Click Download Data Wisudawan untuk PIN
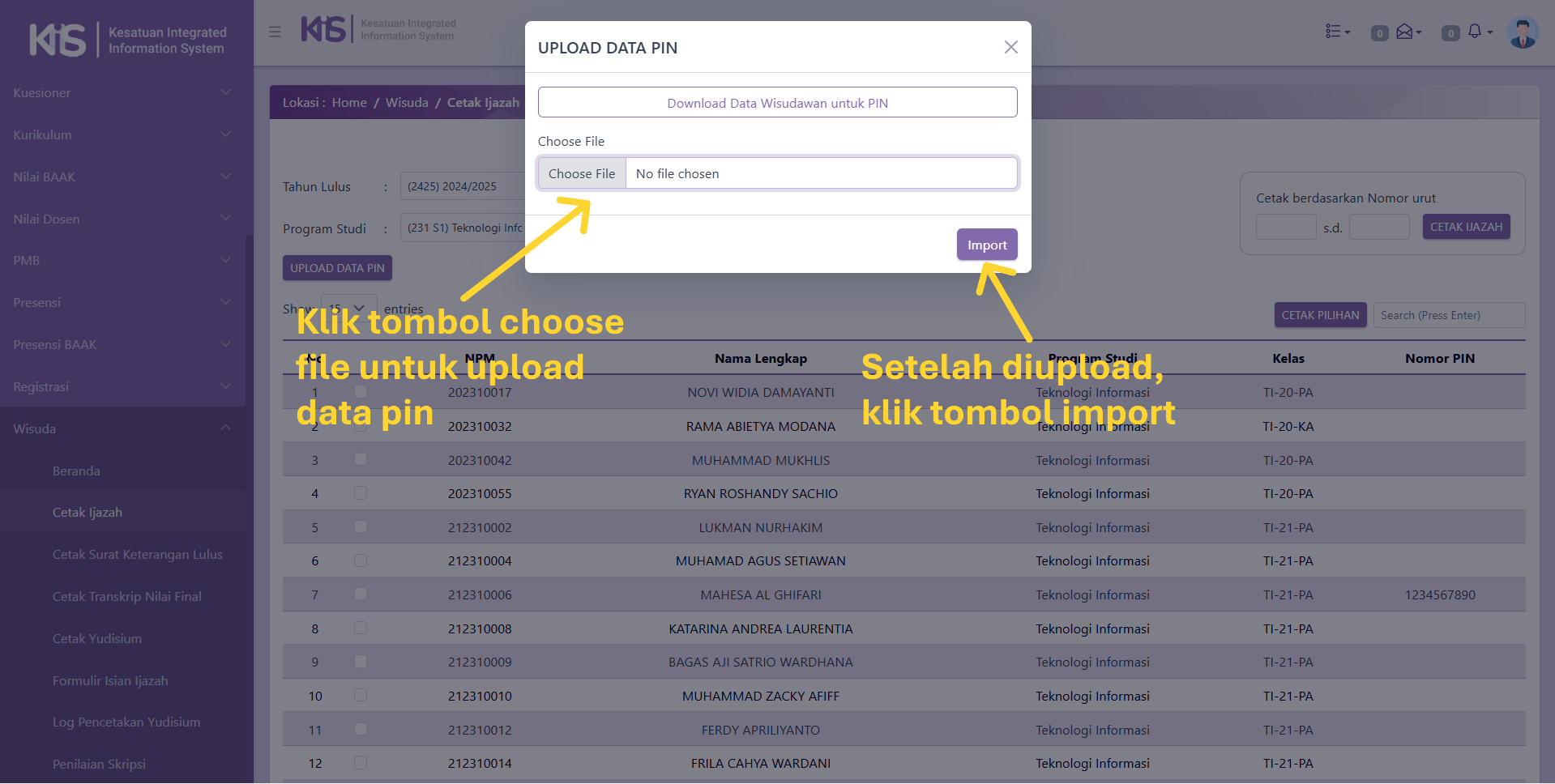Screen dimensions: 1555x784 [x=777, y=103]
